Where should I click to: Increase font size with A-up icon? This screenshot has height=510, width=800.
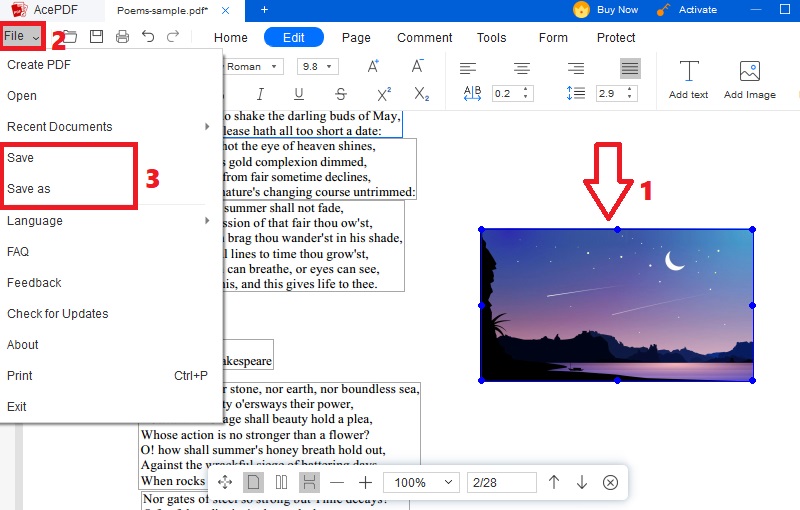[x=373, y=66]
